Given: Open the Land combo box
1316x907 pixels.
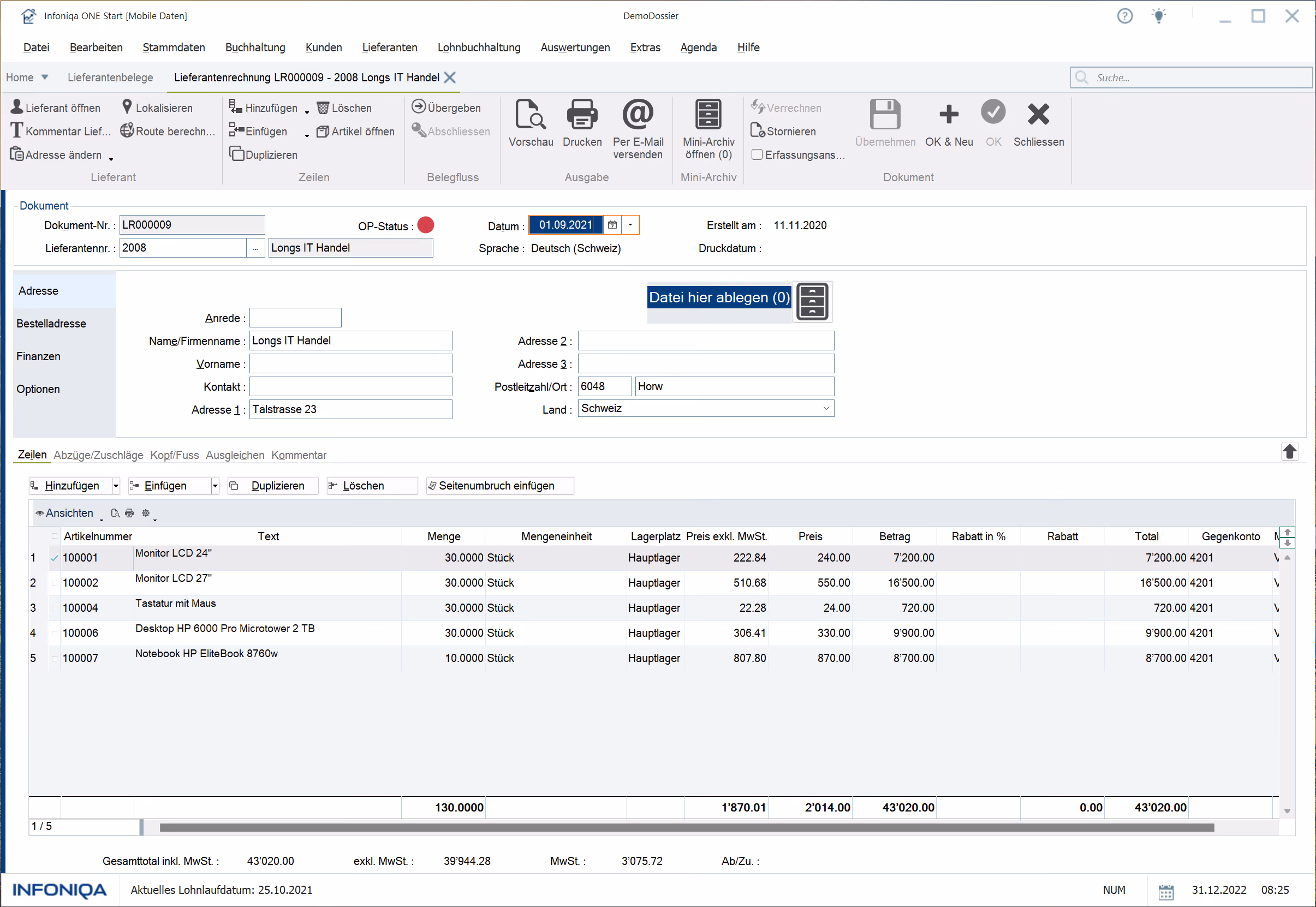Looking at the screenshot, I should click(705, 409).
